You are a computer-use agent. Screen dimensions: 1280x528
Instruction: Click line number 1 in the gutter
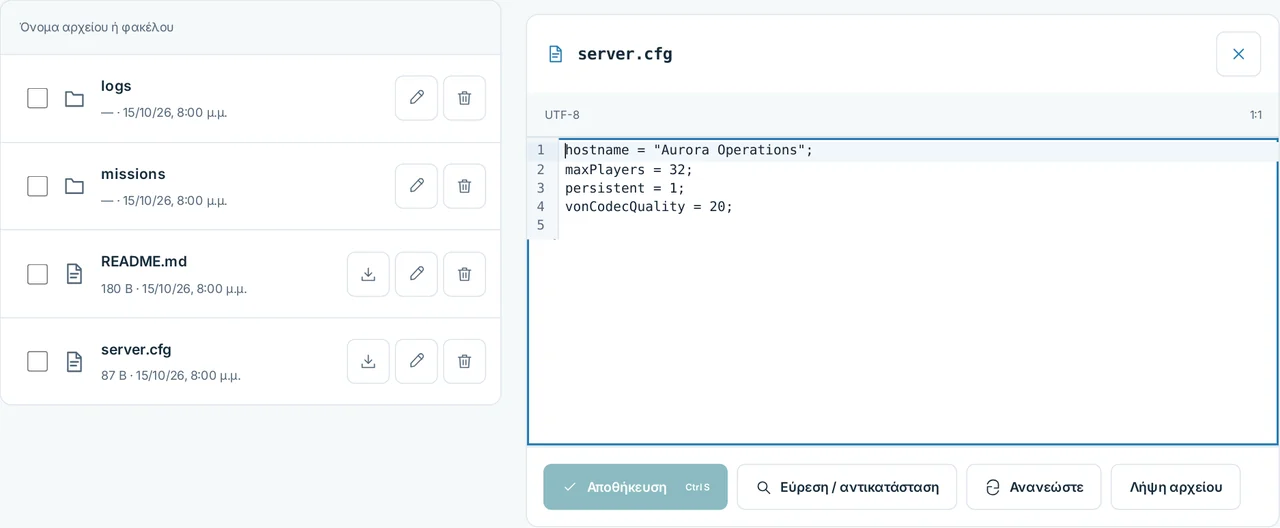[541, 150]
